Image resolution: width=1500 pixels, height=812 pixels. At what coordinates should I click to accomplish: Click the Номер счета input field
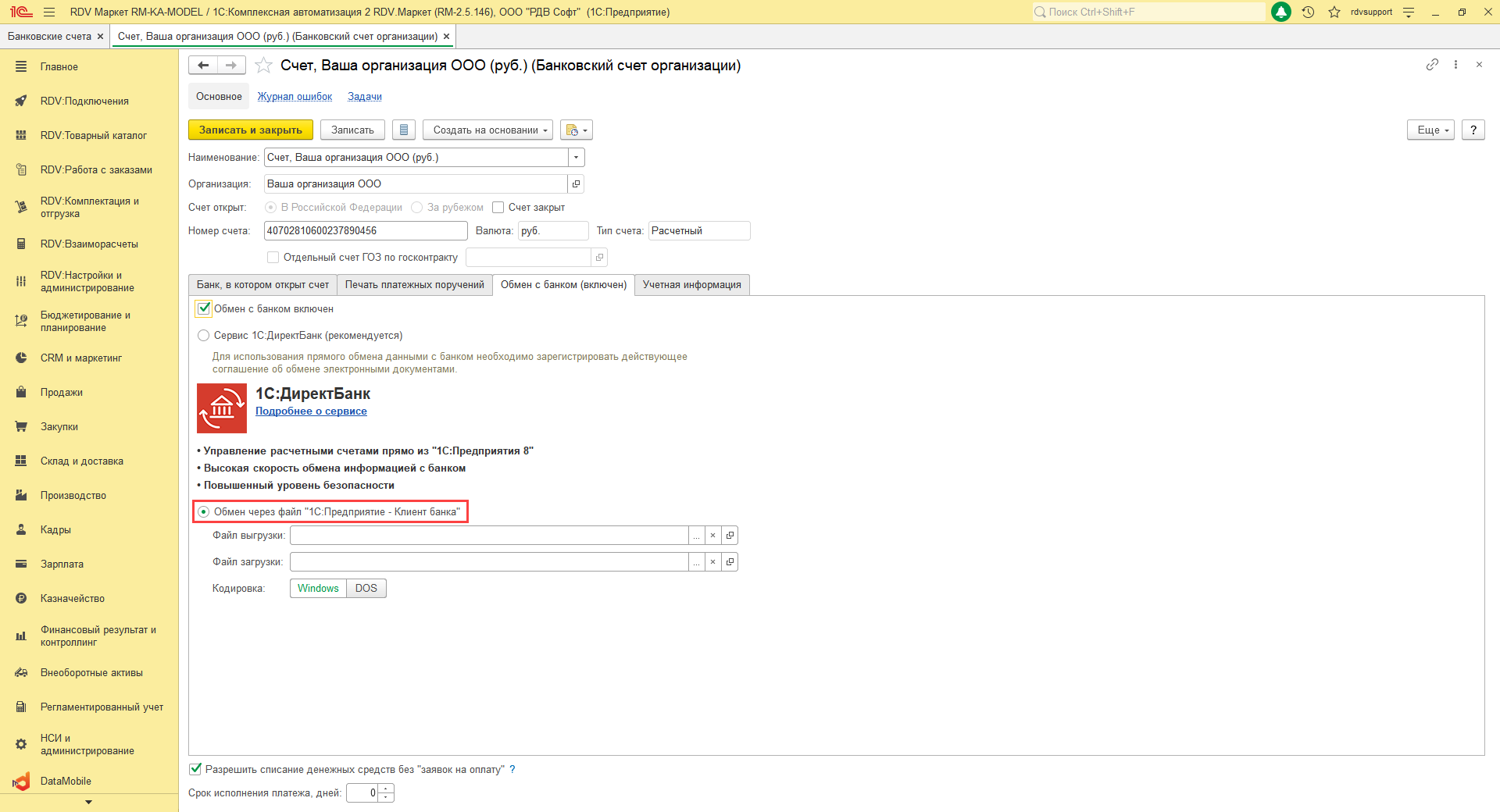pos(365,231)
